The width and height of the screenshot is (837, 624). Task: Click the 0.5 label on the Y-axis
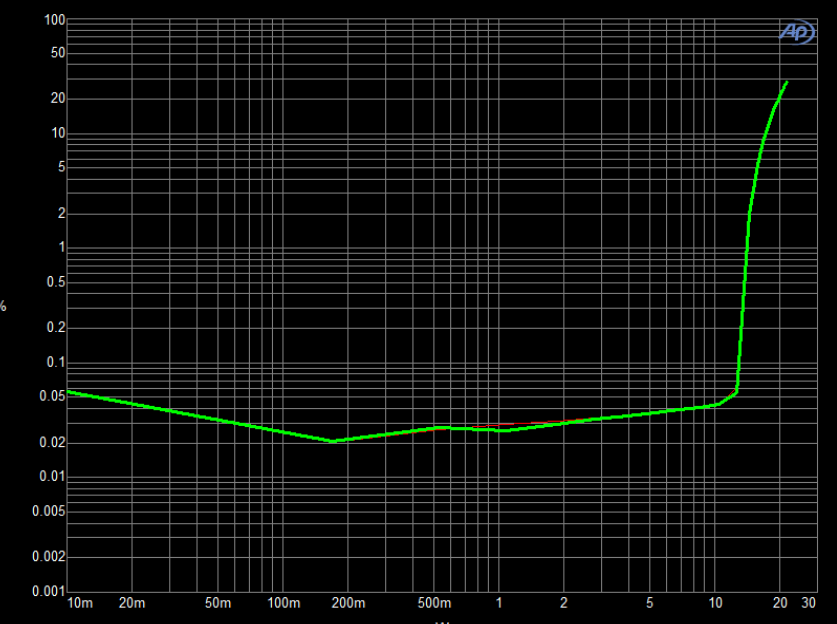(56, 282)
